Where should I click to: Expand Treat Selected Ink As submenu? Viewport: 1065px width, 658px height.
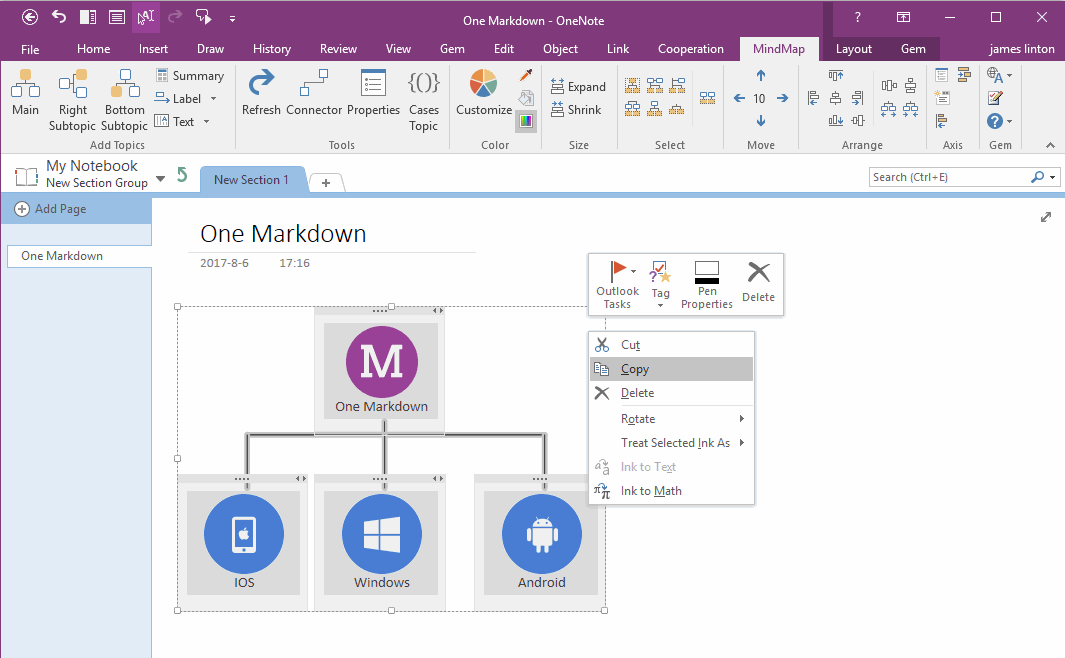(x=742, y=443)
